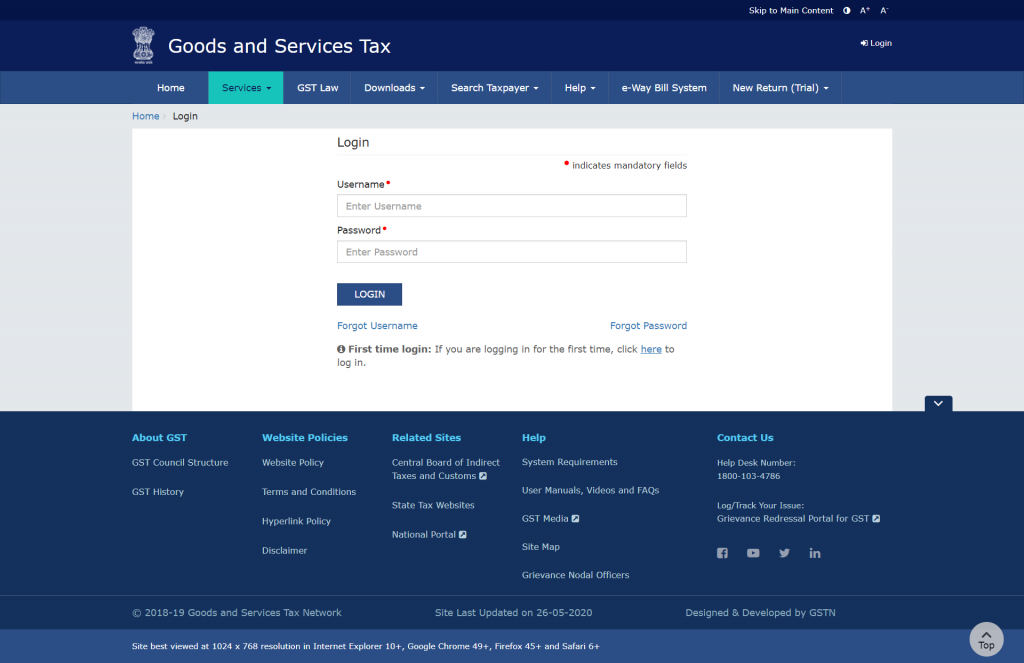Go to Home navigation tab

[x=170, y=88]
